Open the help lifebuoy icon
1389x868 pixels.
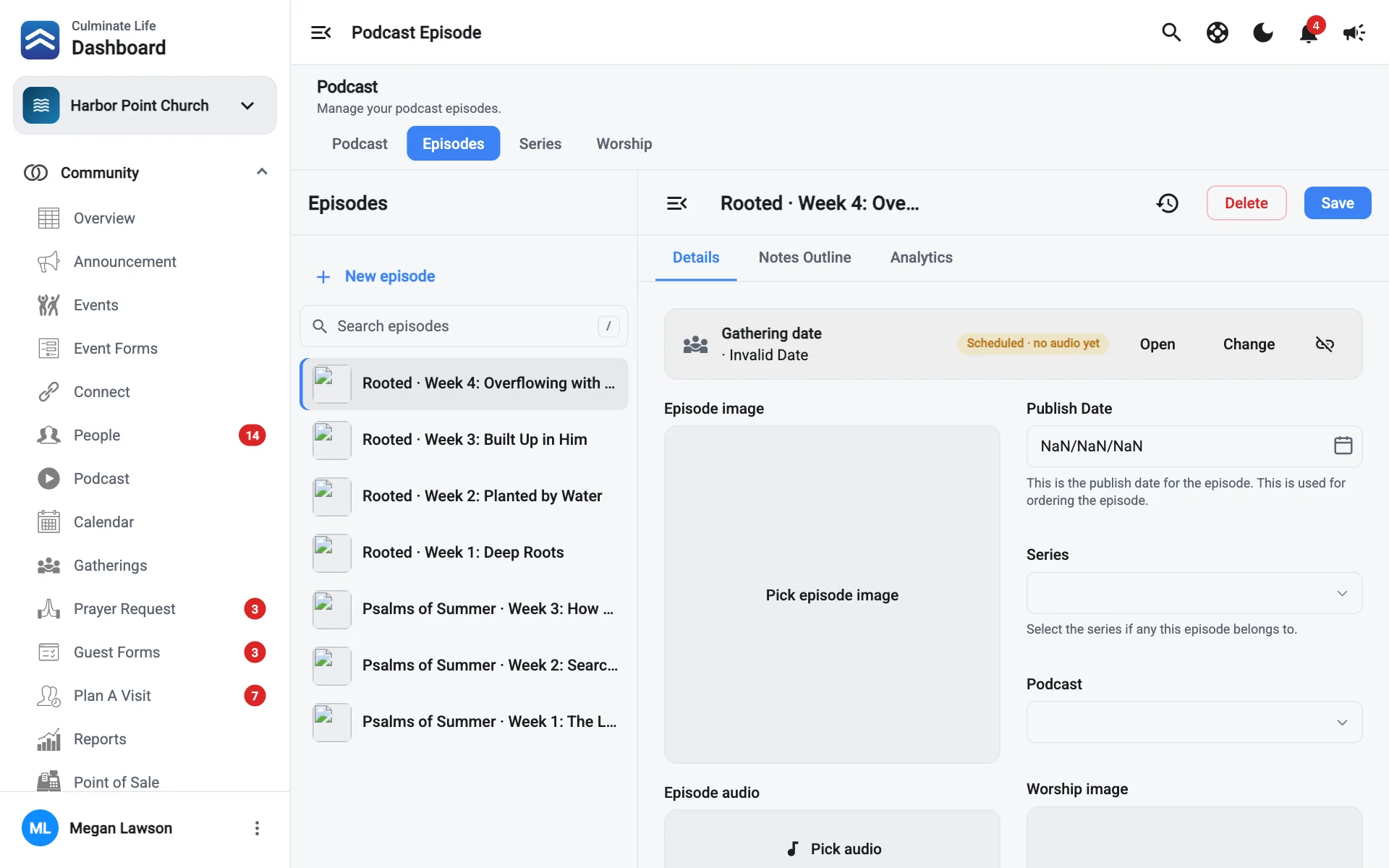point(1218,33)
